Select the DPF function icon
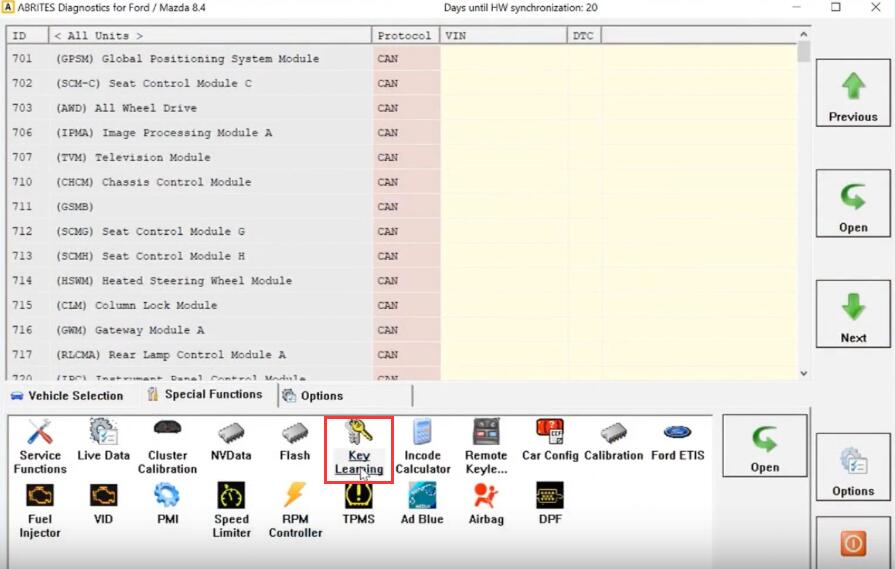The width and height of the screenshot is (895, 569). 550,504
